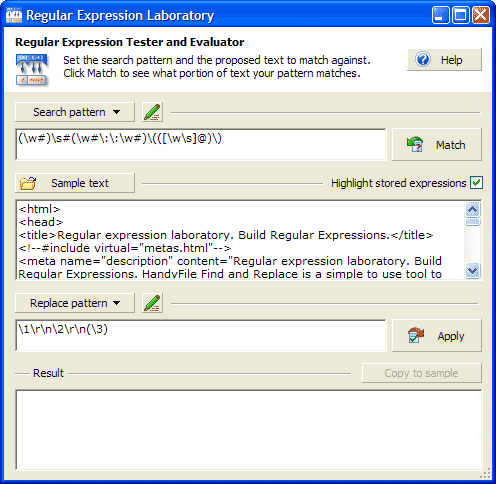
Task: Close the Regular Expression Laboratory window
Action: click(x=481, y=15)
